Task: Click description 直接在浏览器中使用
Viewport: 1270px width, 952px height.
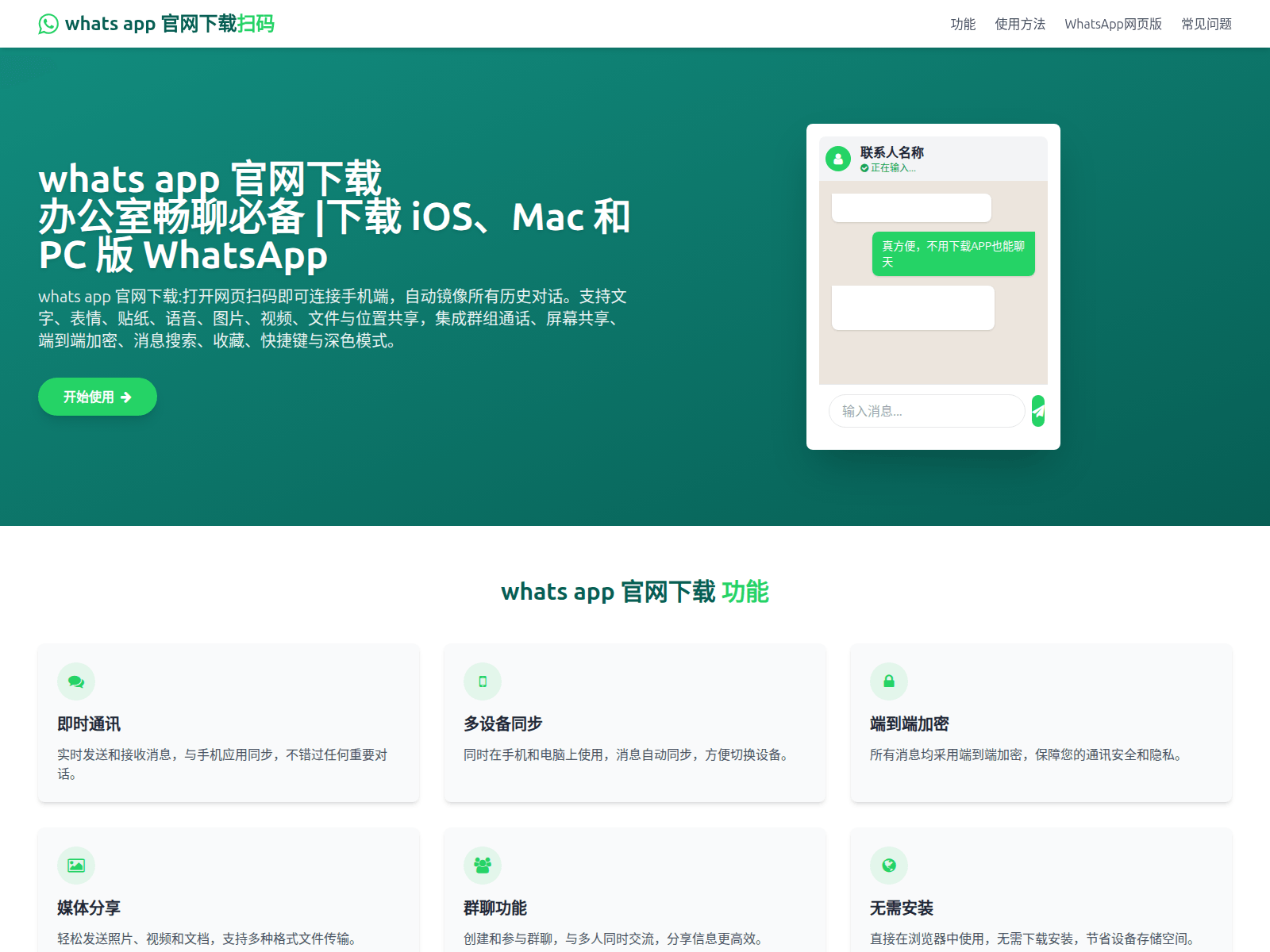Action: pos(1035,939)
